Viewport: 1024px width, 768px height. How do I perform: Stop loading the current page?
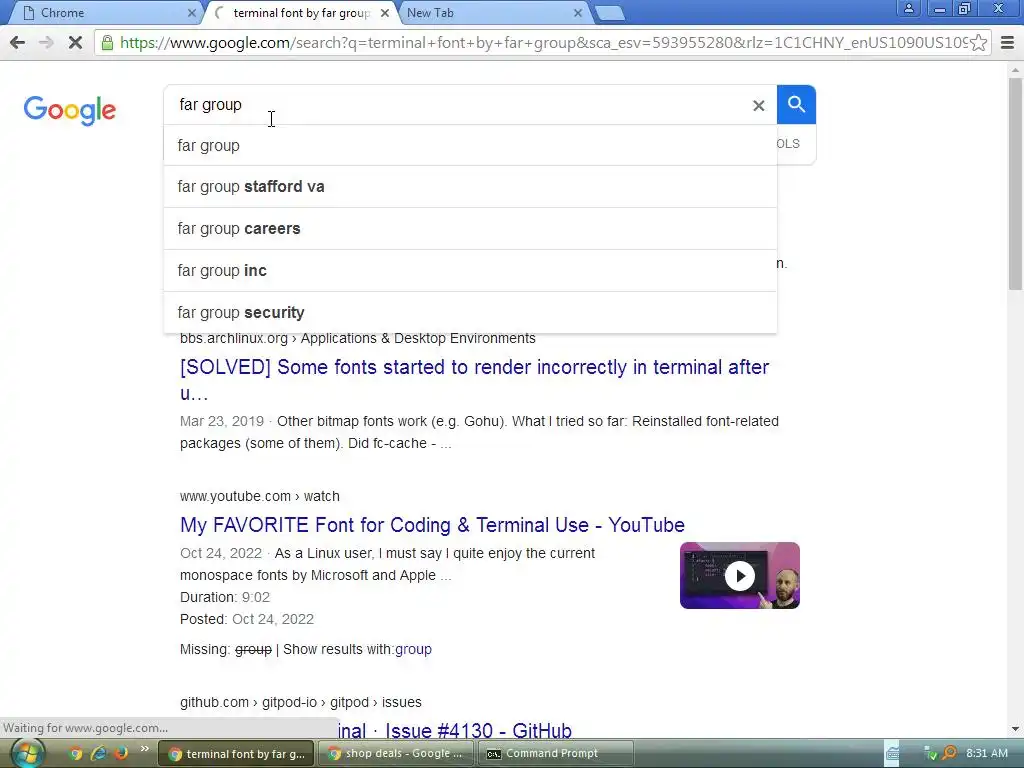[75, 43]
